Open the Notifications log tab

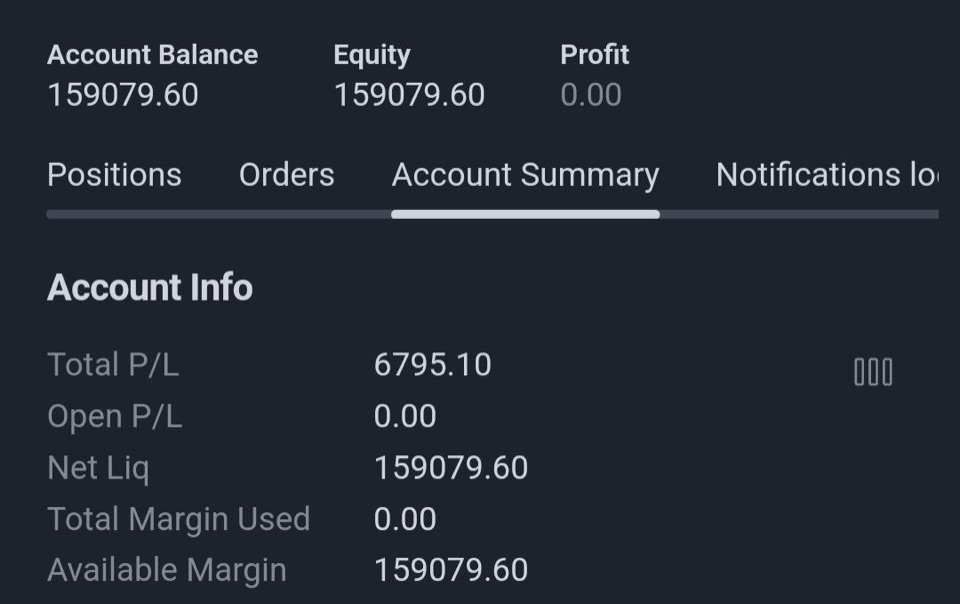pos(827,175)
